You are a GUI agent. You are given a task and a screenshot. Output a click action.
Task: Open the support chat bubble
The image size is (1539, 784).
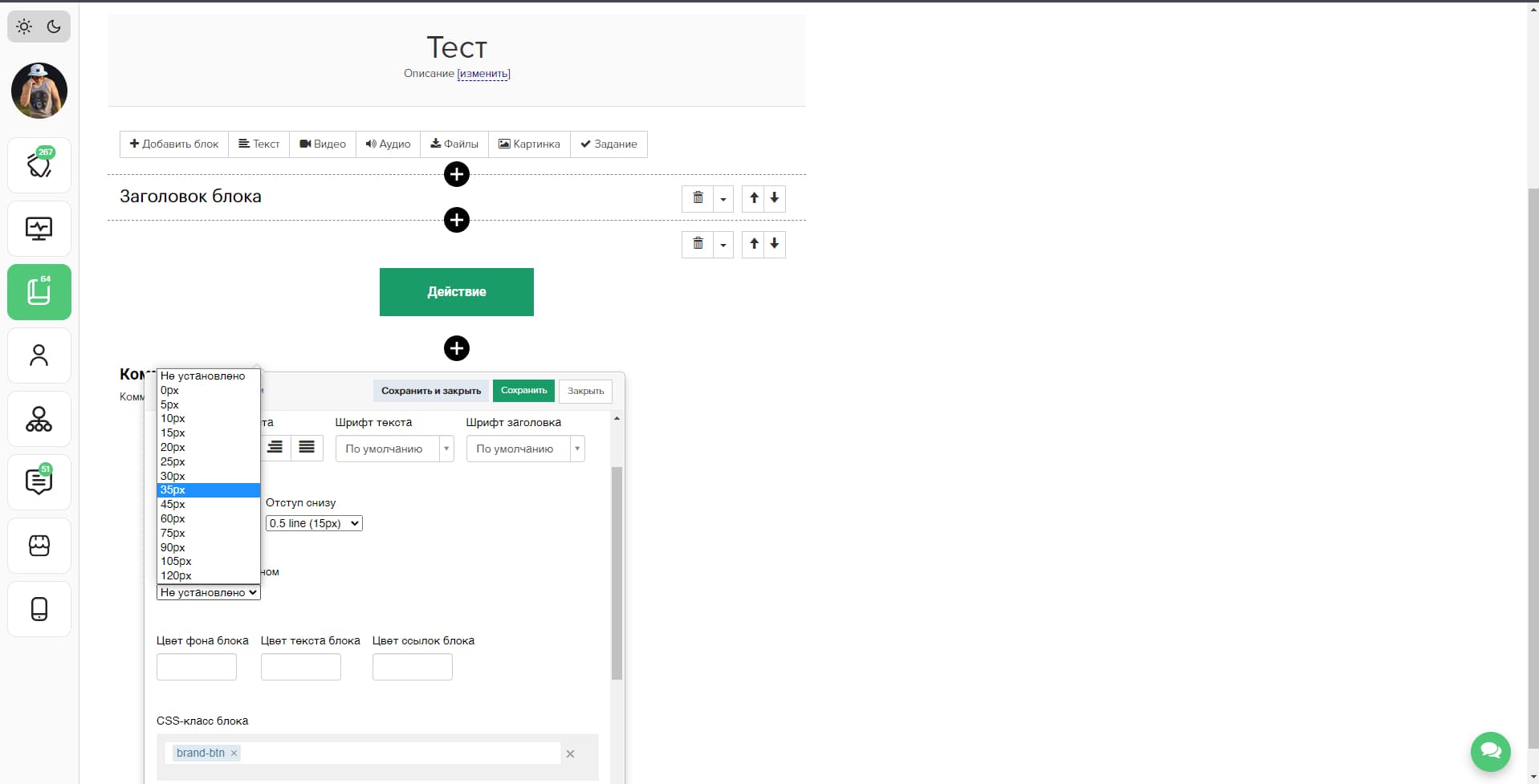[1490, 751]
